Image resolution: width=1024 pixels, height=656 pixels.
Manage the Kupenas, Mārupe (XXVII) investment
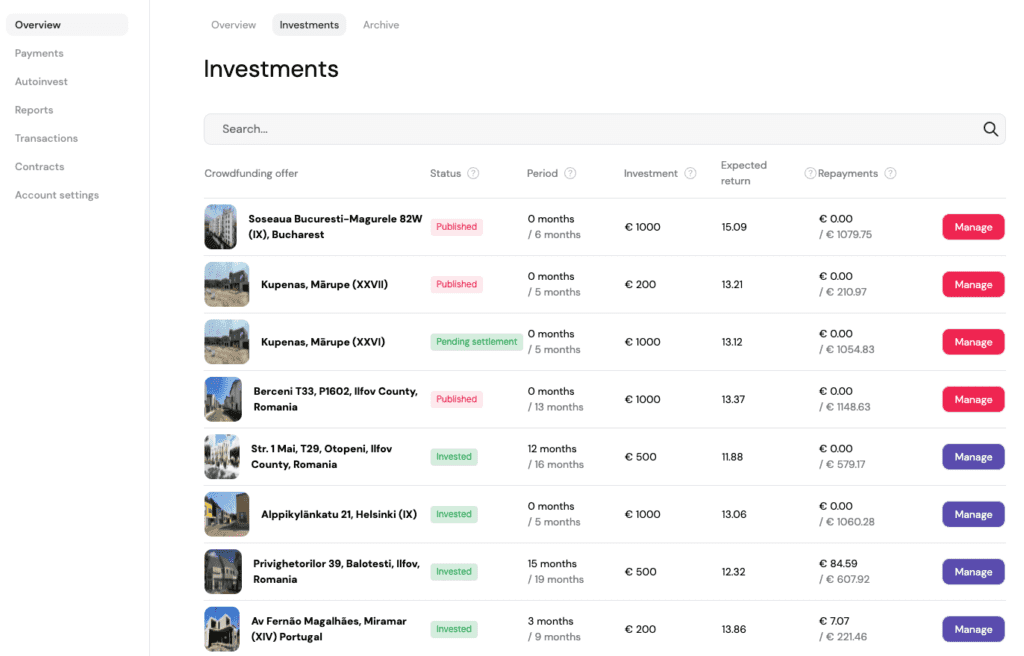973,284
